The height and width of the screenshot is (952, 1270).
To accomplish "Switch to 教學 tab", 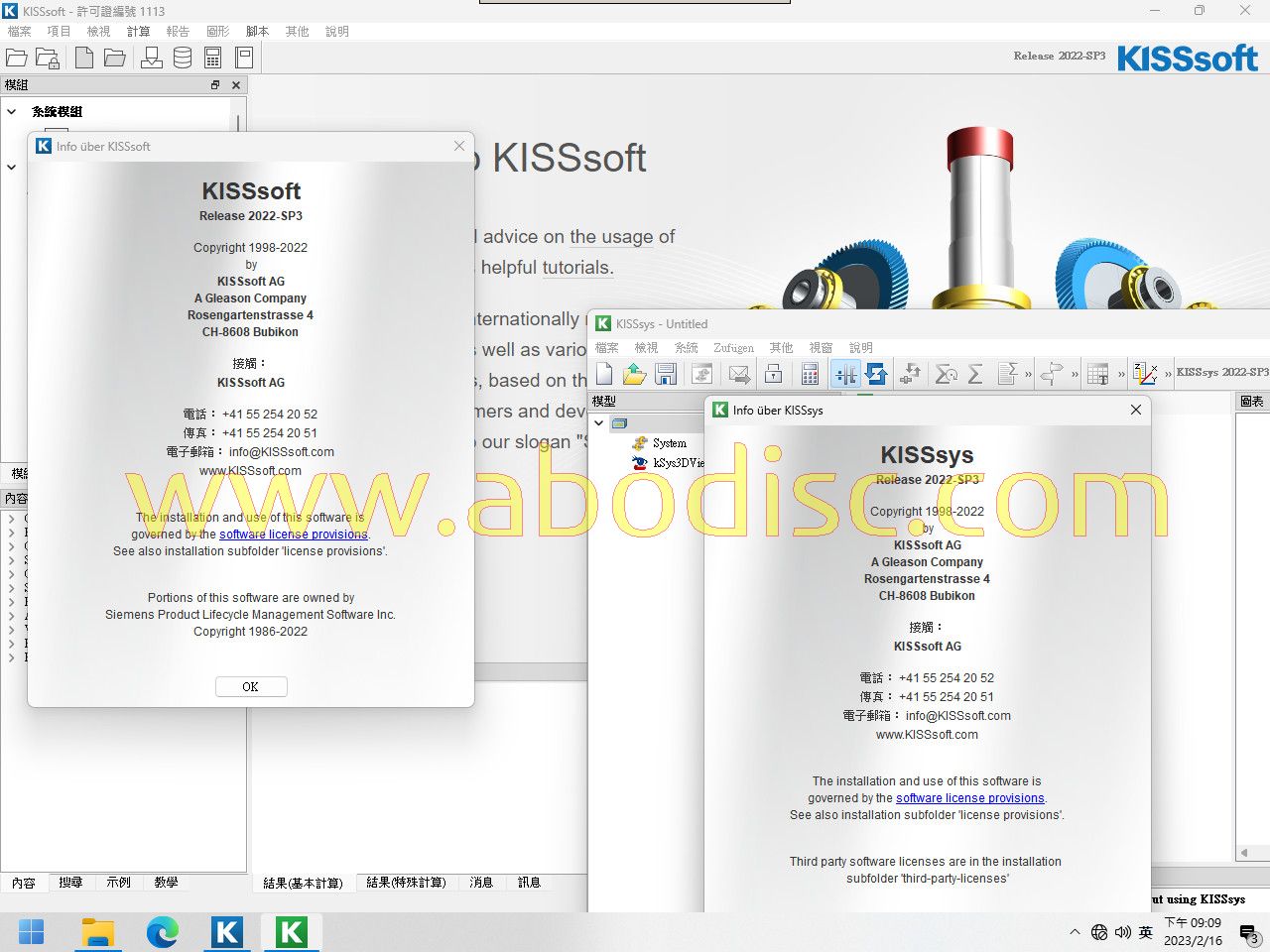I will point(166,883).
